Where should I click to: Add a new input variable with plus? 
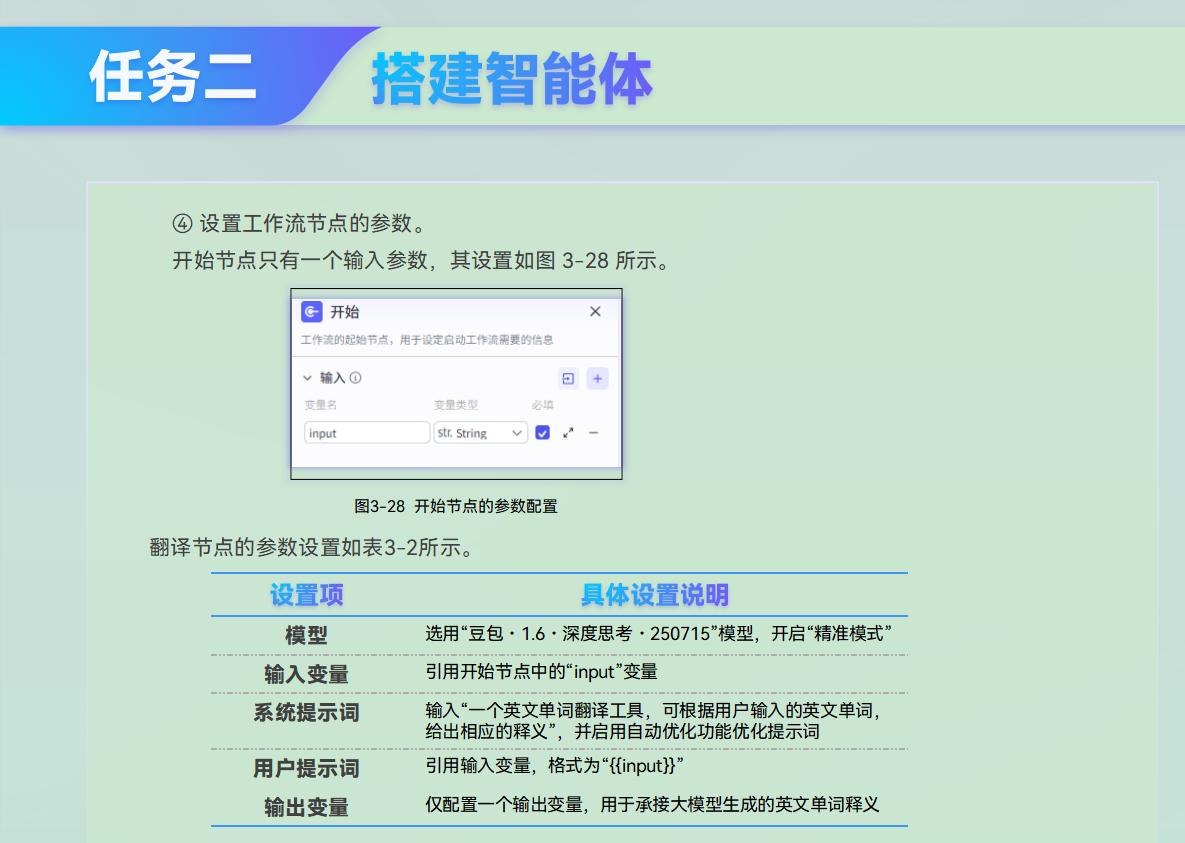(598, 379)
